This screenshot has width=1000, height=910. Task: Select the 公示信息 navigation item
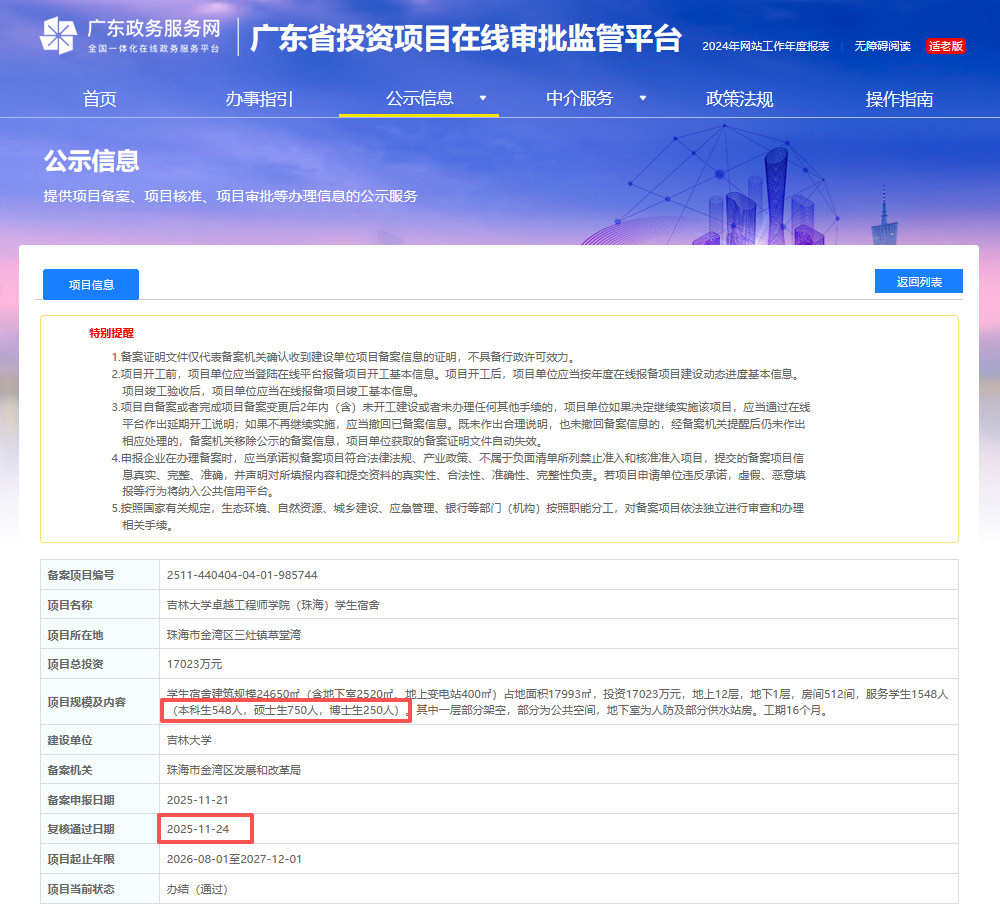pos(420,98)
